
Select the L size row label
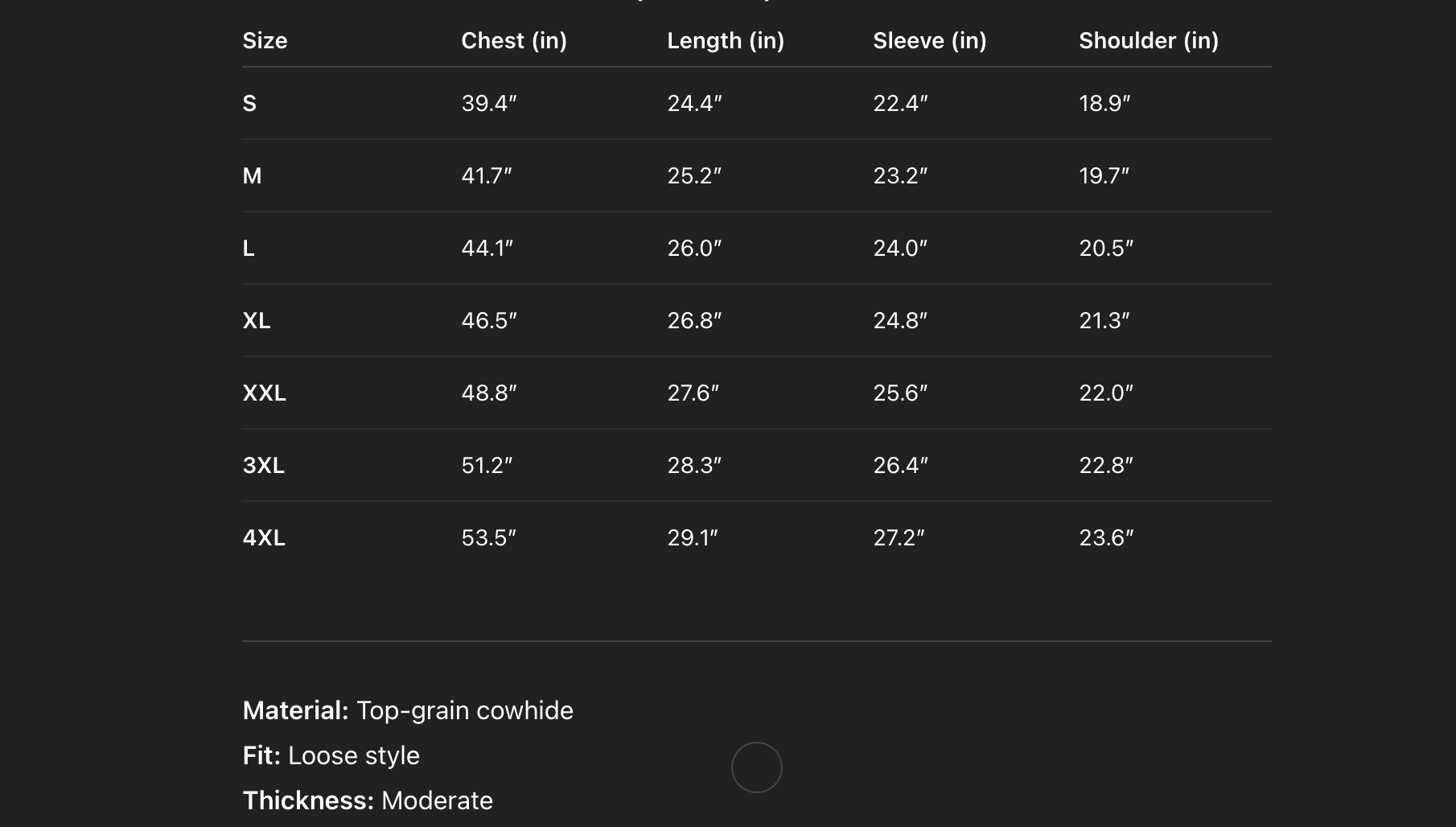(x=249, y=249)
